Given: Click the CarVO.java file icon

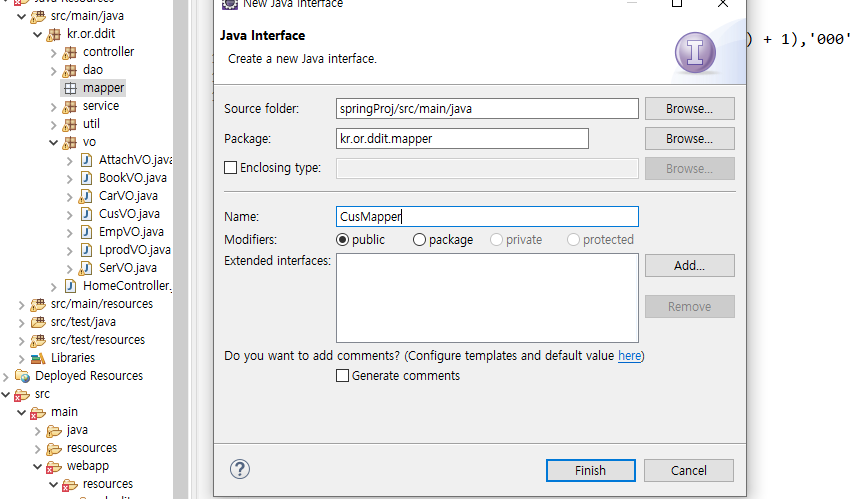Looking at the screenshot, I should tap(85, 196).
